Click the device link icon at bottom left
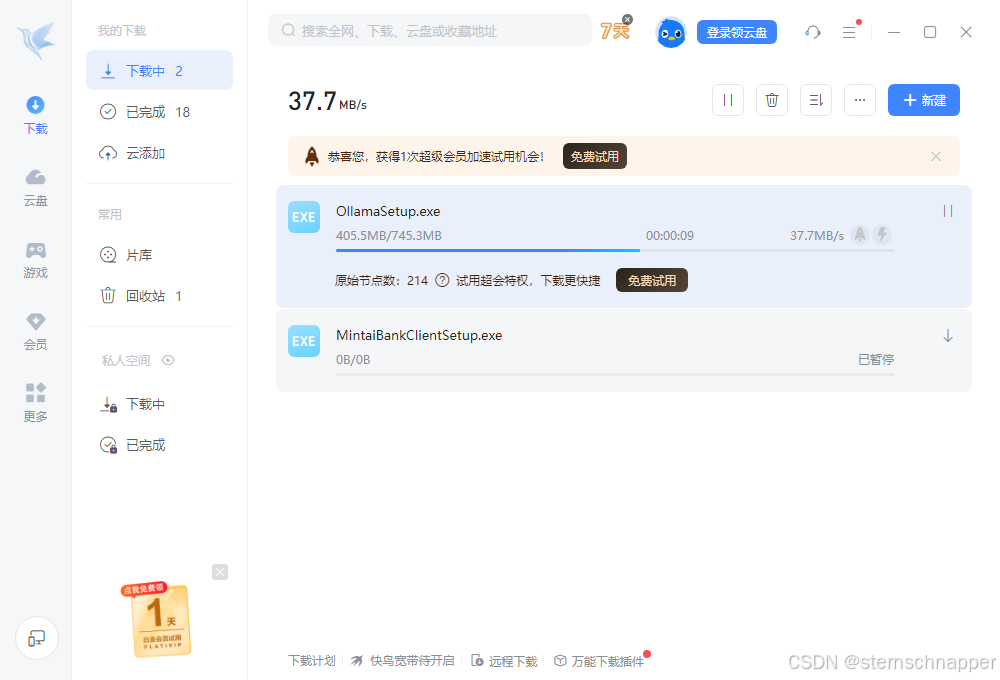 coord(37,638)
